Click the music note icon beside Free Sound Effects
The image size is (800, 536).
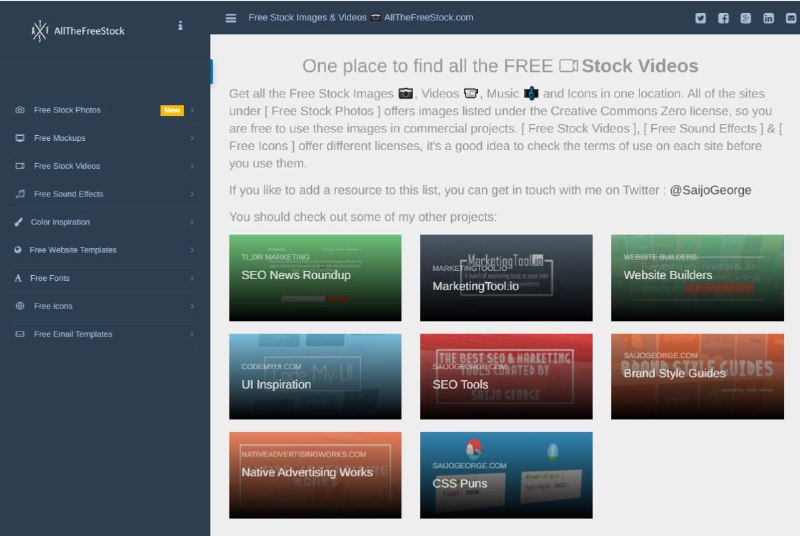pos(20,194)
